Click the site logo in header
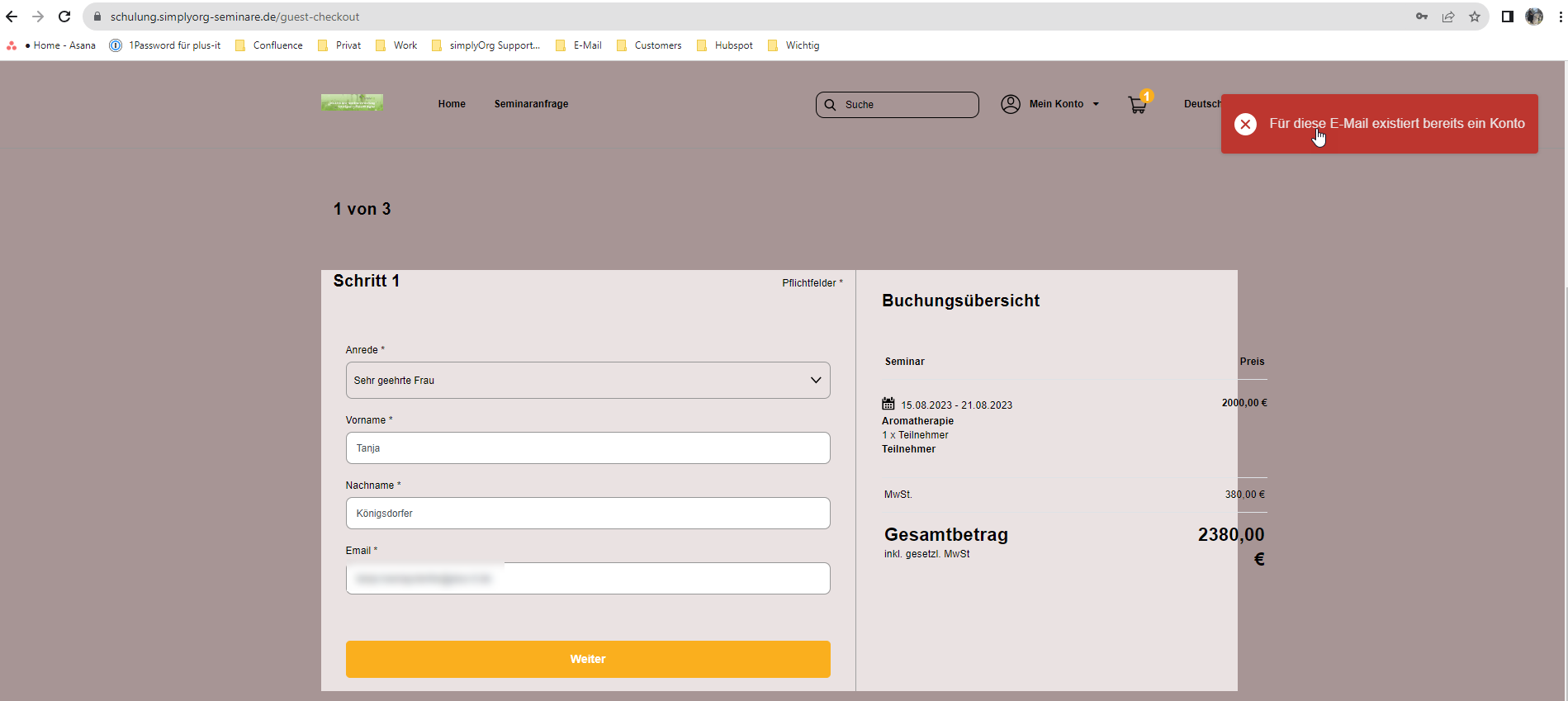Screen dimensions: 1568x701 [352, 102]
